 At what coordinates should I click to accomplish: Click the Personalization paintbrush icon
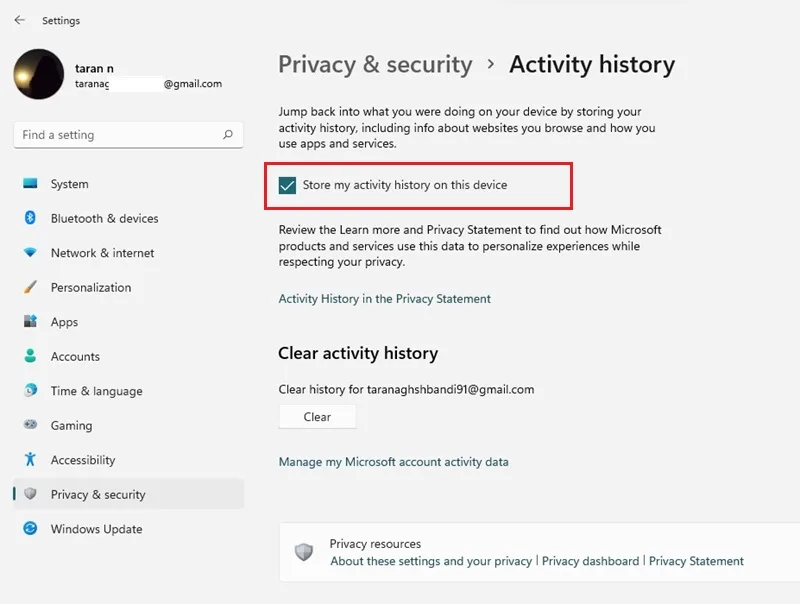[x=30, y=287]
